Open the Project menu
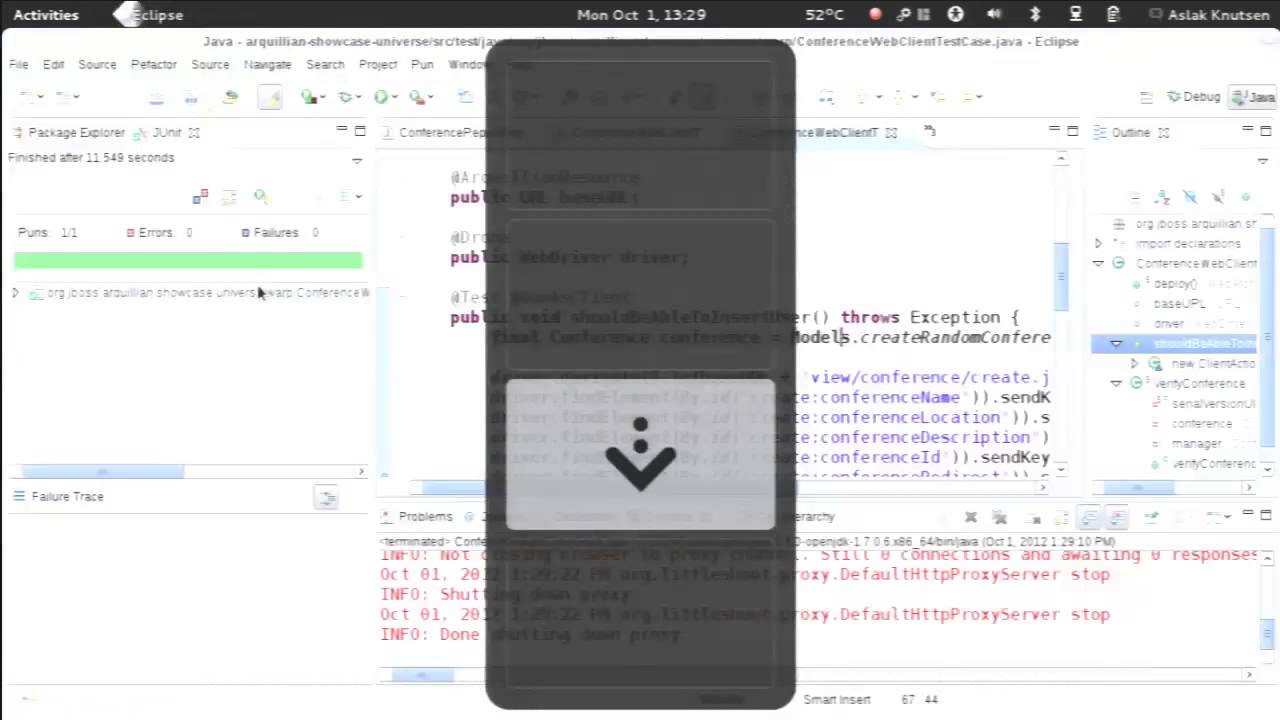 pos(378,64)
